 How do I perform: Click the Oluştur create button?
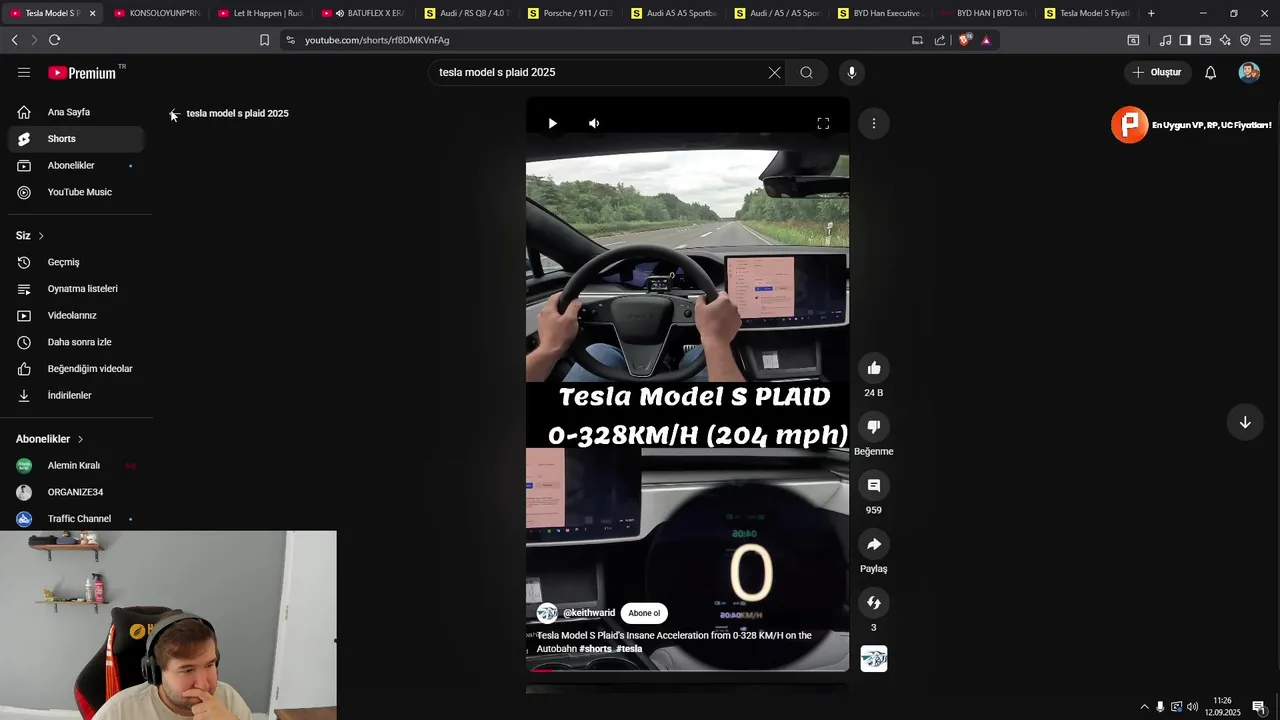[x=1157, y=72]
